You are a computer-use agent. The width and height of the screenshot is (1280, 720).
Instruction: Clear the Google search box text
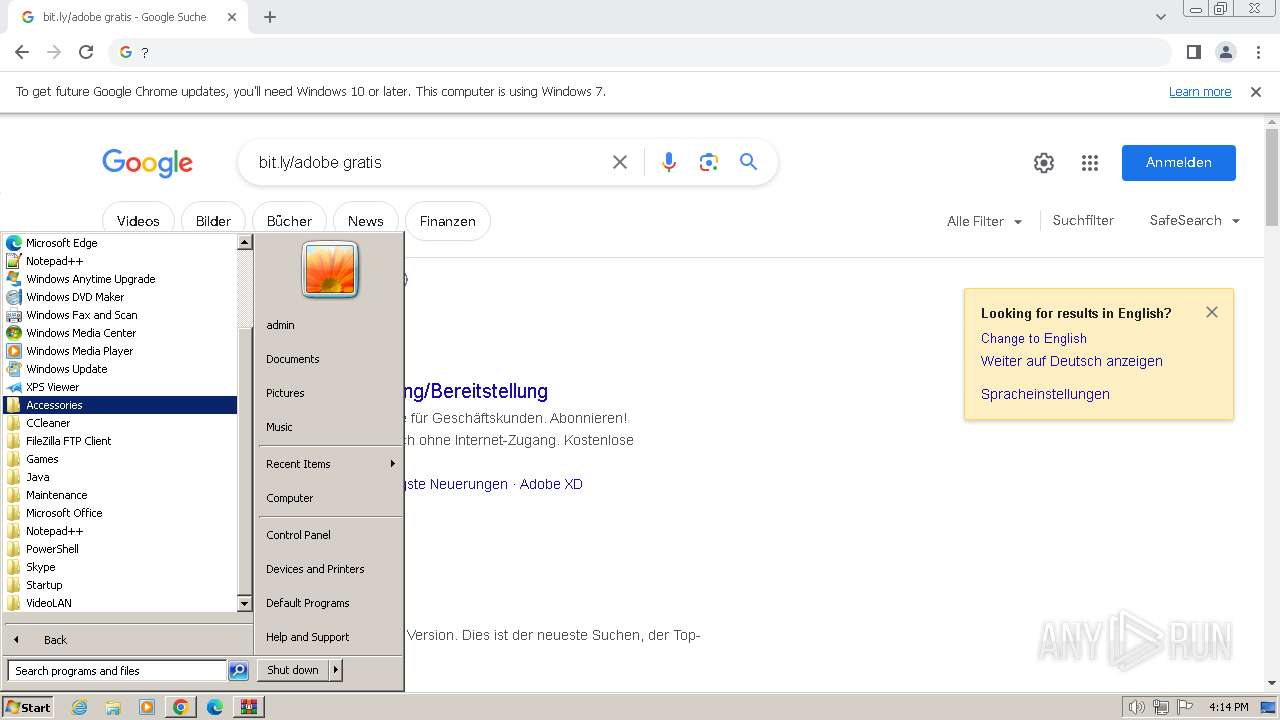point(620,162)
